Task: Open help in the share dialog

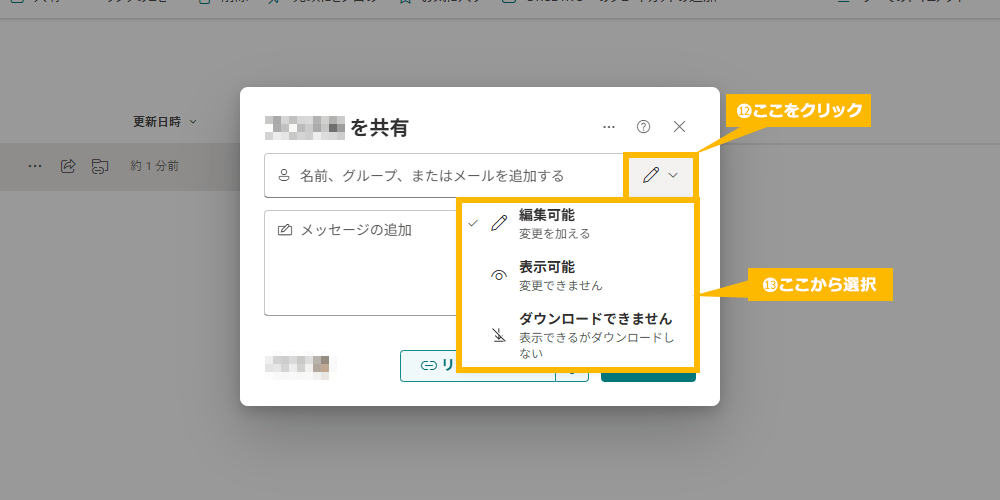Action: click(x=643, y=127)
